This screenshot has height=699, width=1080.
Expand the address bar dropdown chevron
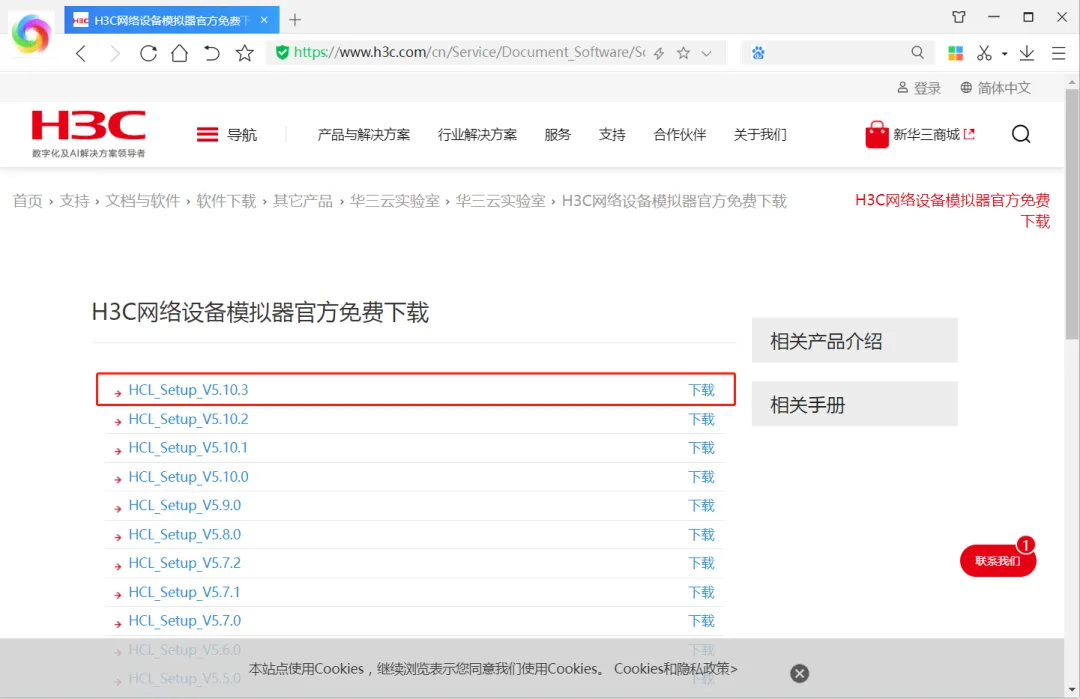point(707,53)
